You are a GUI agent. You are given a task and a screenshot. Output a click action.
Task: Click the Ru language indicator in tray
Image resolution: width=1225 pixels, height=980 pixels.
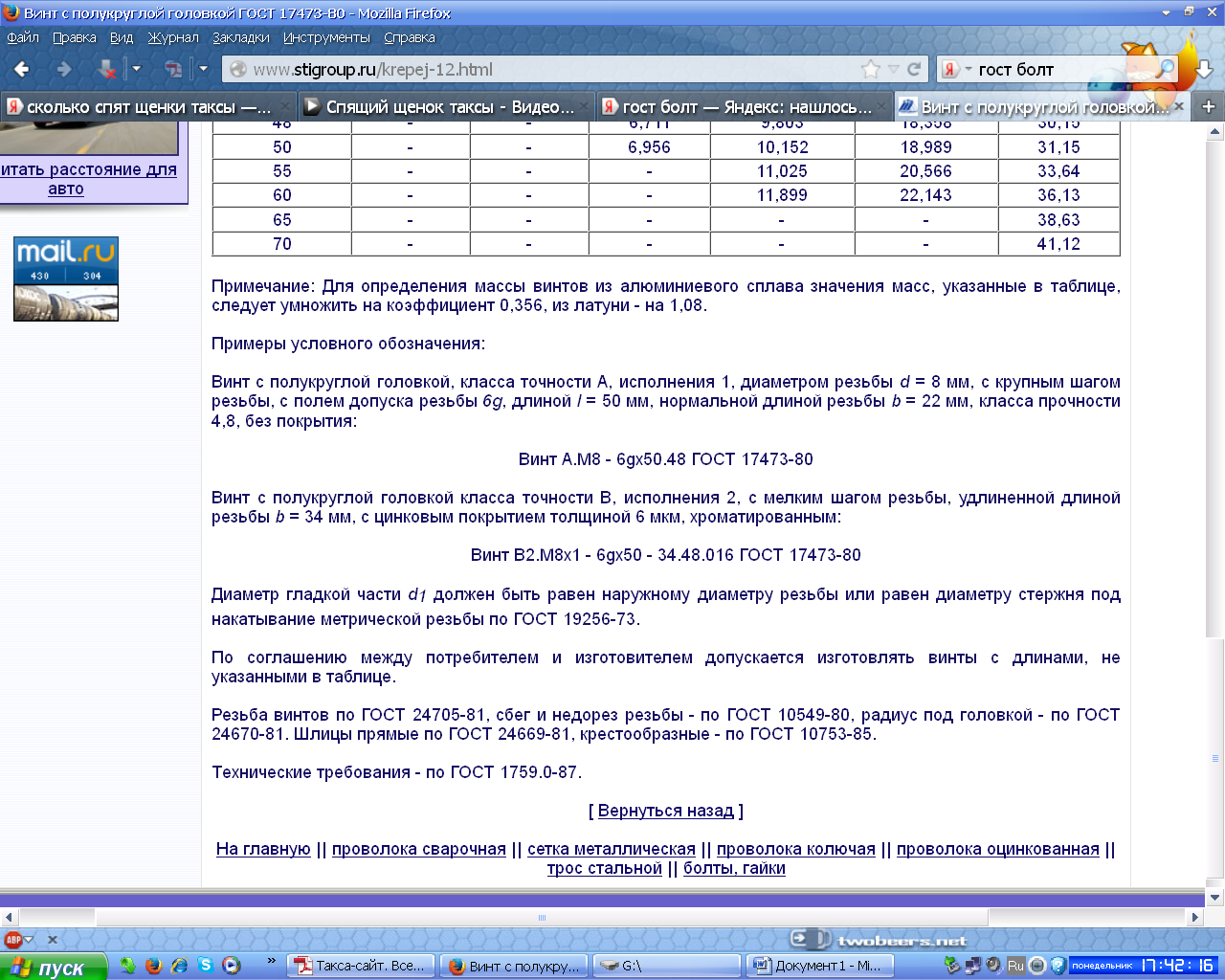click(1015, 966)
